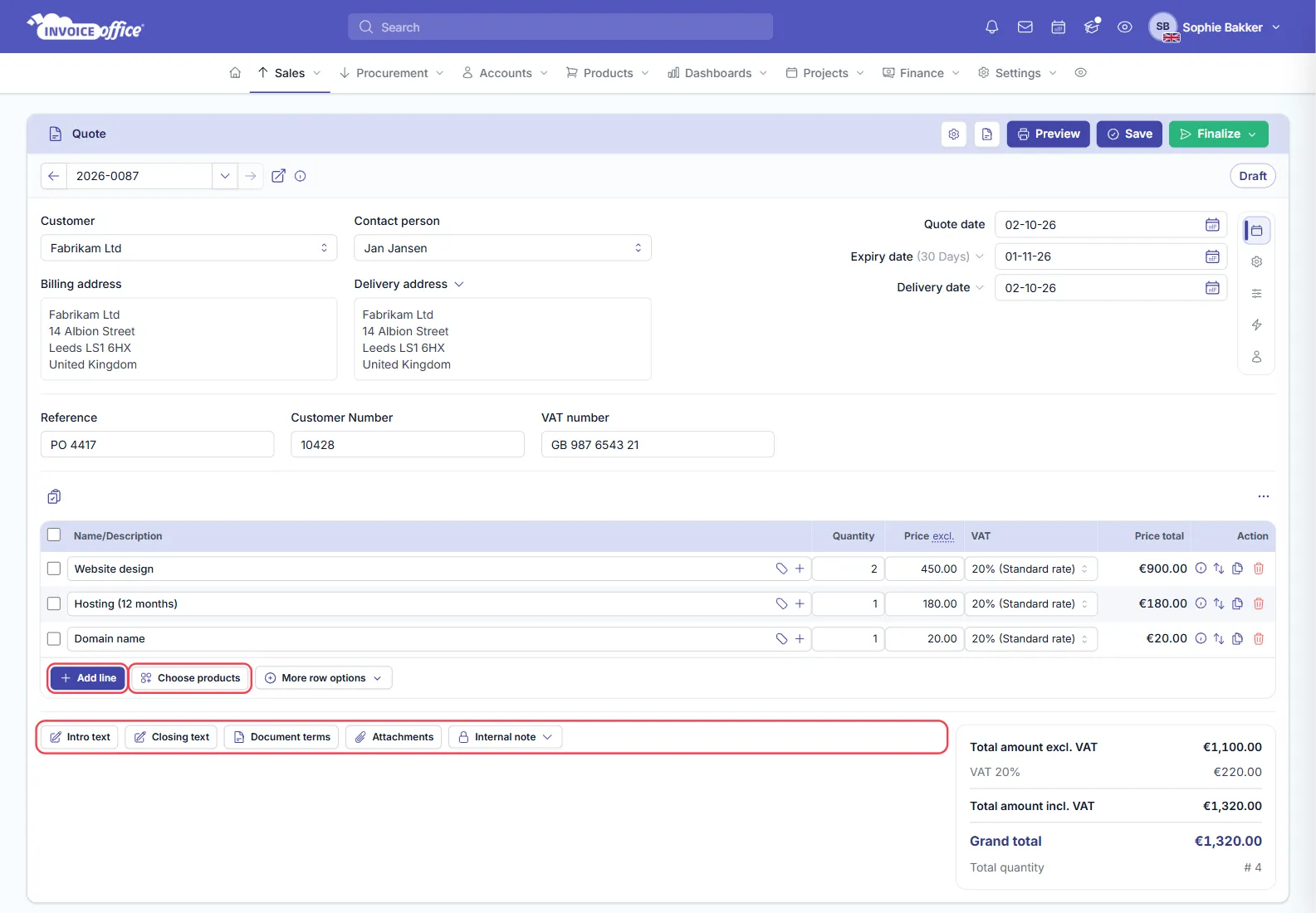The image size is (1316, 913).
Task: Open the calendar icon in top bar
Action: point(1058,27)
